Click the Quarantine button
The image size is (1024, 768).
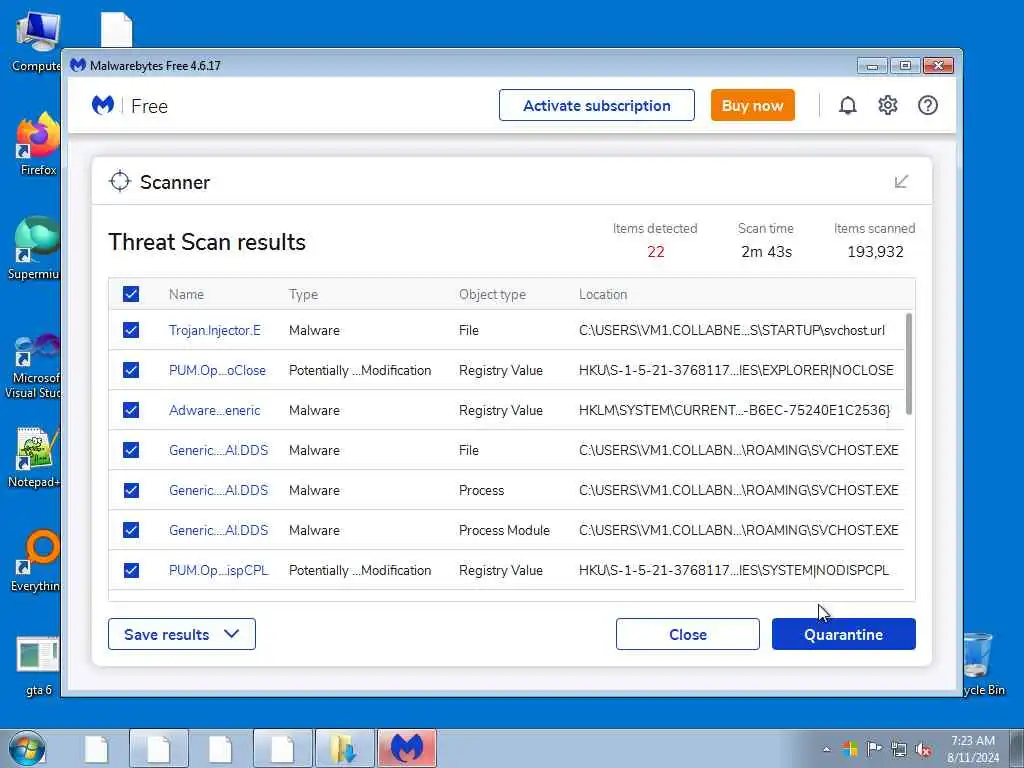point(843,634)
